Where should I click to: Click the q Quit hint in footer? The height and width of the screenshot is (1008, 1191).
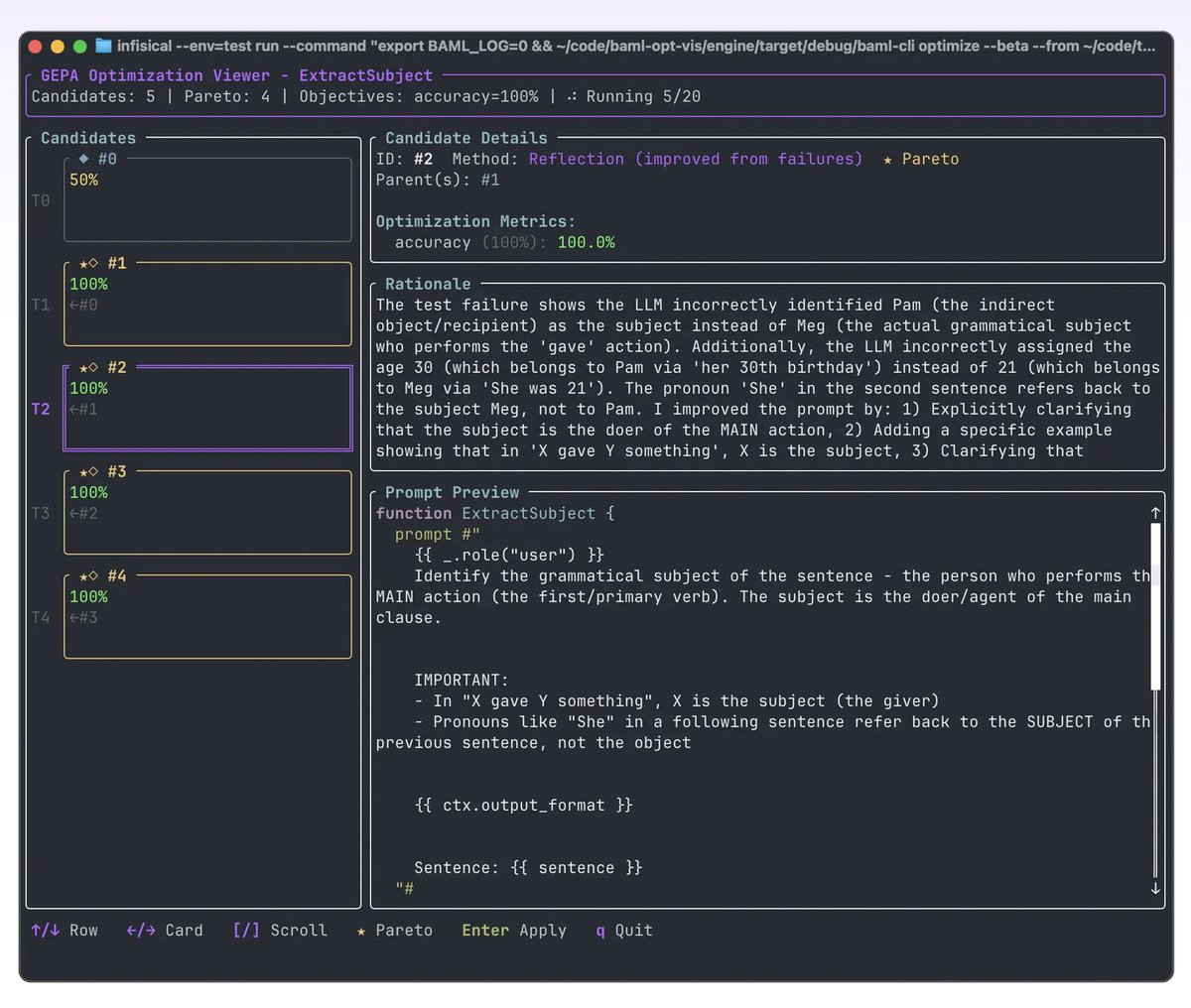[x=624, y=931]
